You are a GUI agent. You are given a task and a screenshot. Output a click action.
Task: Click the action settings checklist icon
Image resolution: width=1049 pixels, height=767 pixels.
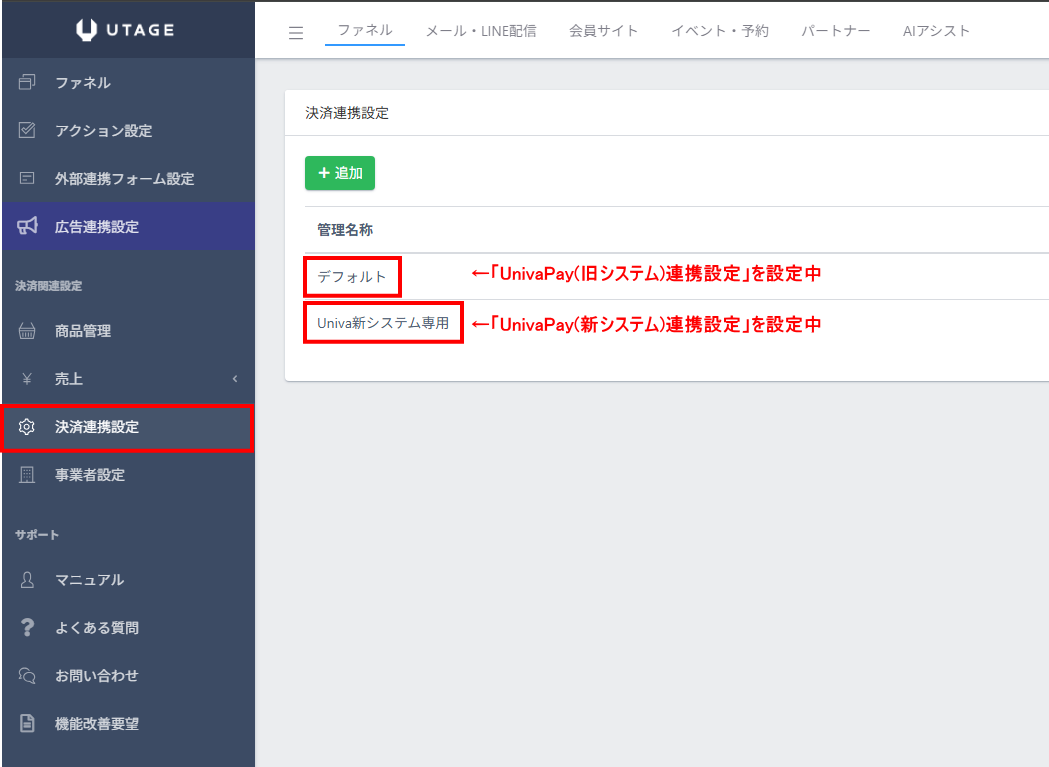tap(27, 131)
